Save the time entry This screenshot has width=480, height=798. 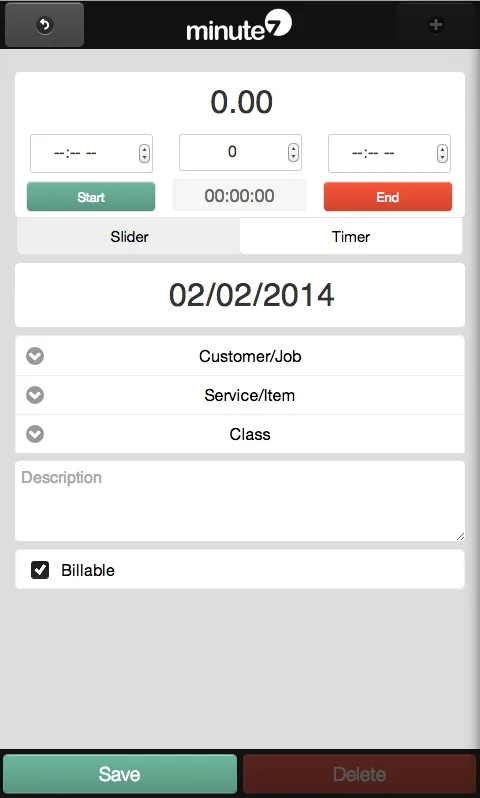tap(120, 774)
